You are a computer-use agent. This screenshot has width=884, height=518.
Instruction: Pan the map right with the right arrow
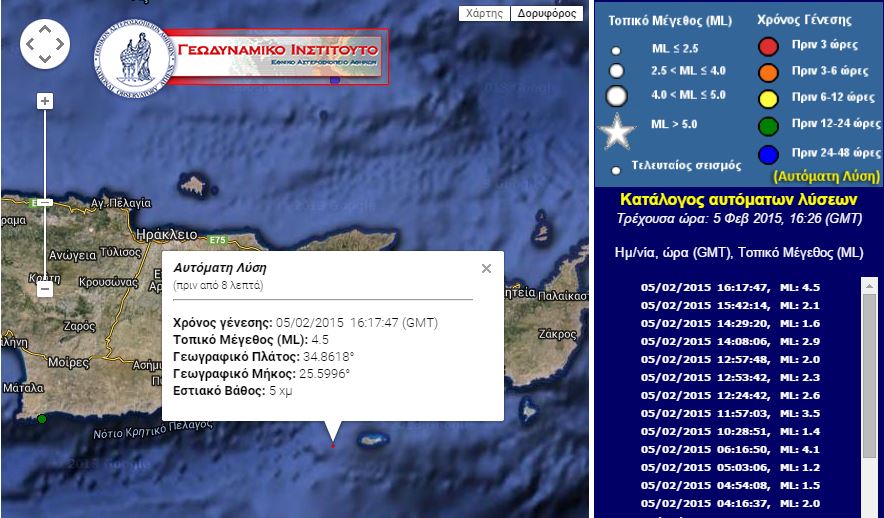pyautogui.click(x=60, y=45)
